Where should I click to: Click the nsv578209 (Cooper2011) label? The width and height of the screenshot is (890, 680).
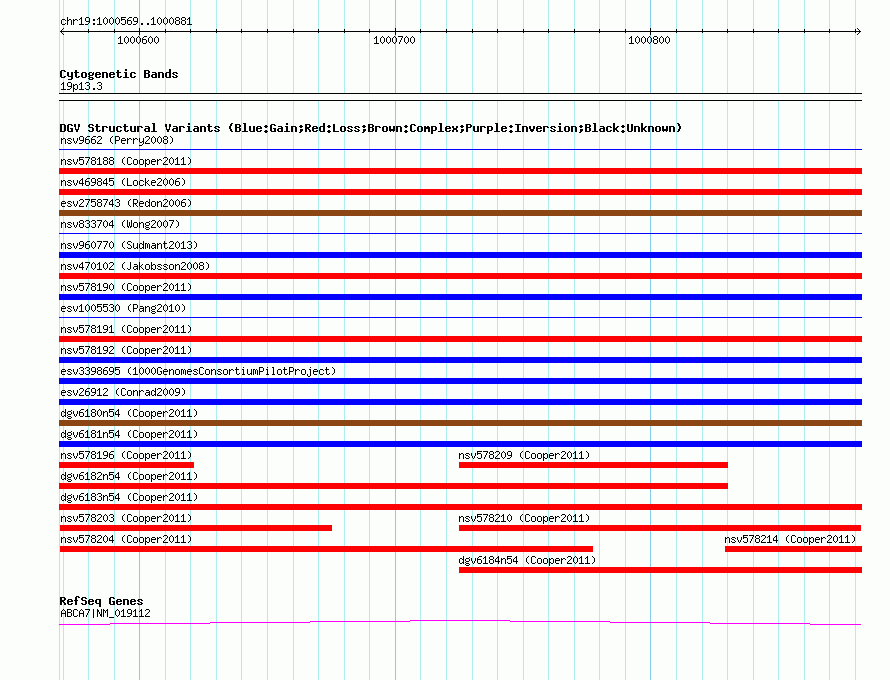[x=524, y=455]
